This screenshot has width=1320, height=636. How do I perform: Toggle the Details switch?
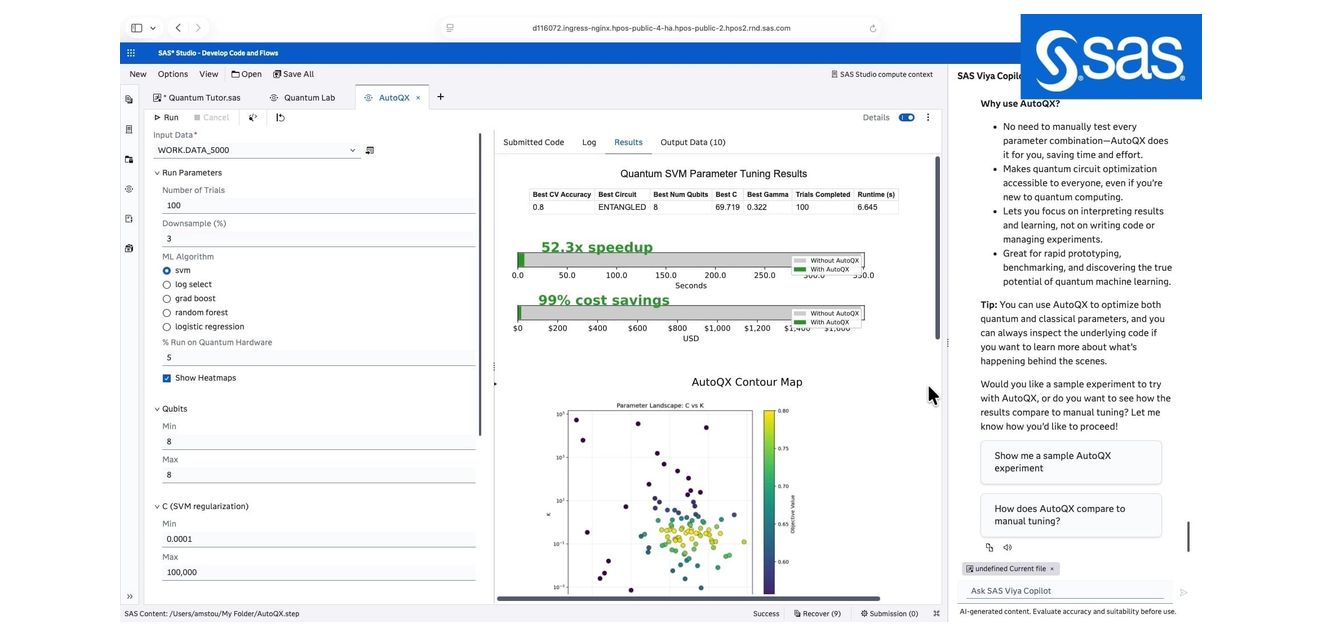[x=906, y=117]
